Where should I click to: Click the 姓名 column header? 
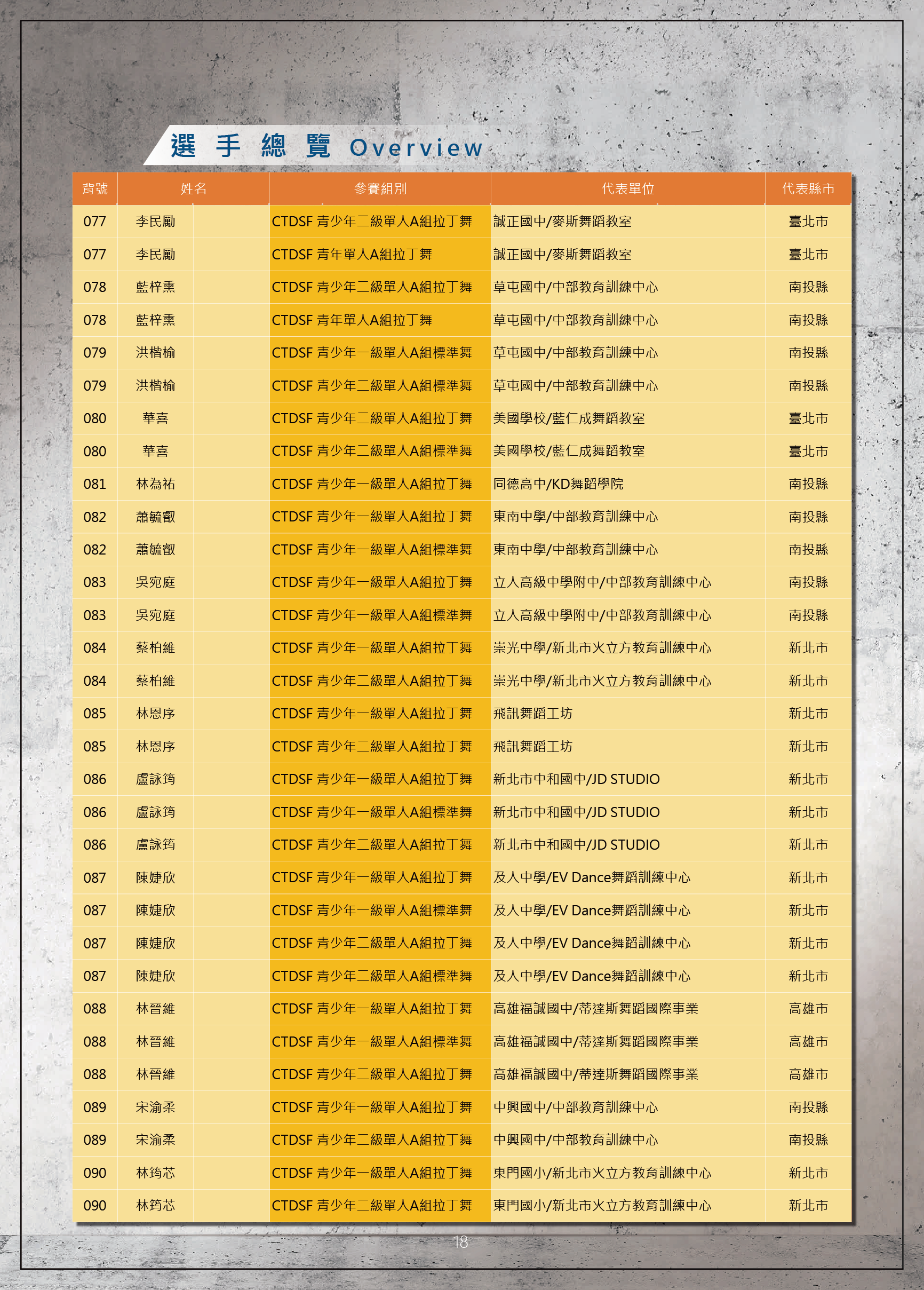pyautogui.click(x=193, y=189)
